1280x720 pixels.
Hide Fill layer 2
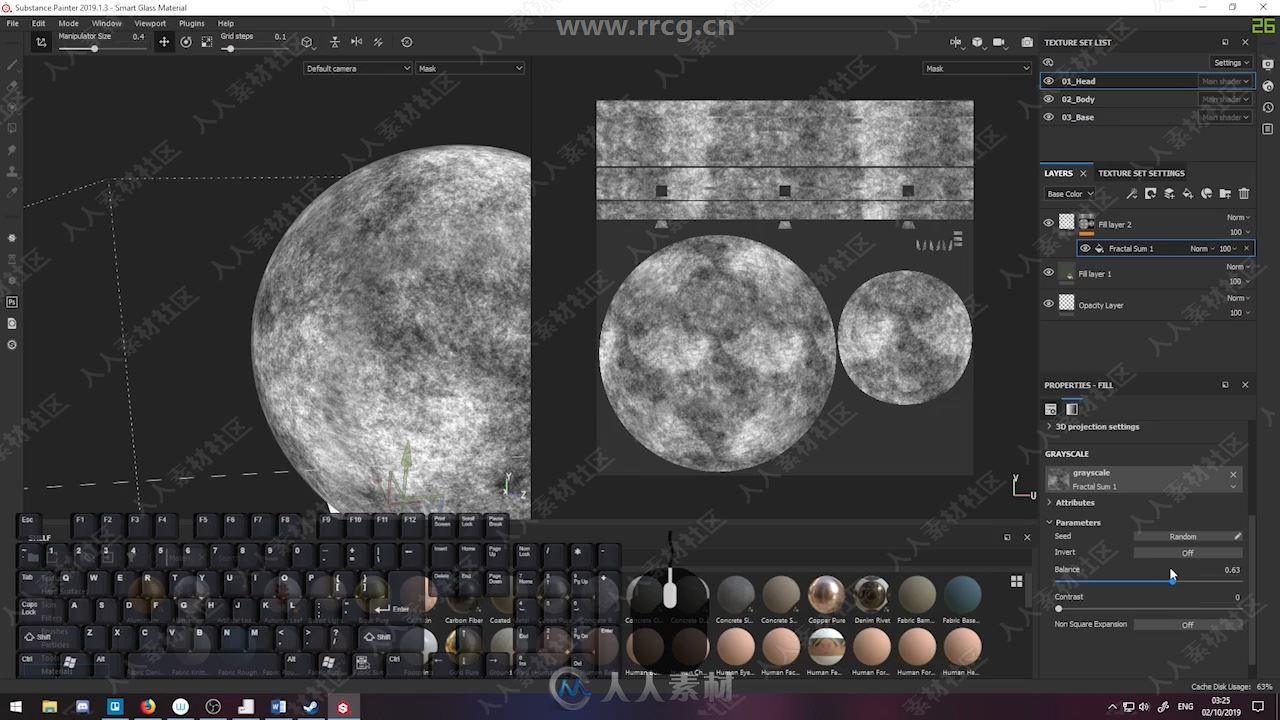tap(1048, 224)
